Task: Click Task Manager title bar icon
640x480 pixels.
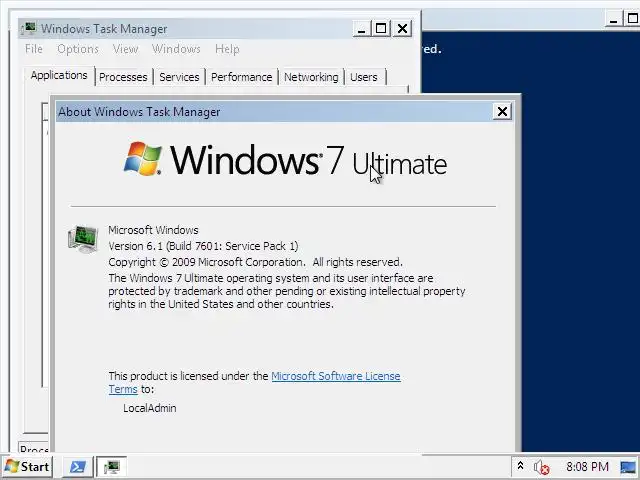Action: [x=29, y=28]
